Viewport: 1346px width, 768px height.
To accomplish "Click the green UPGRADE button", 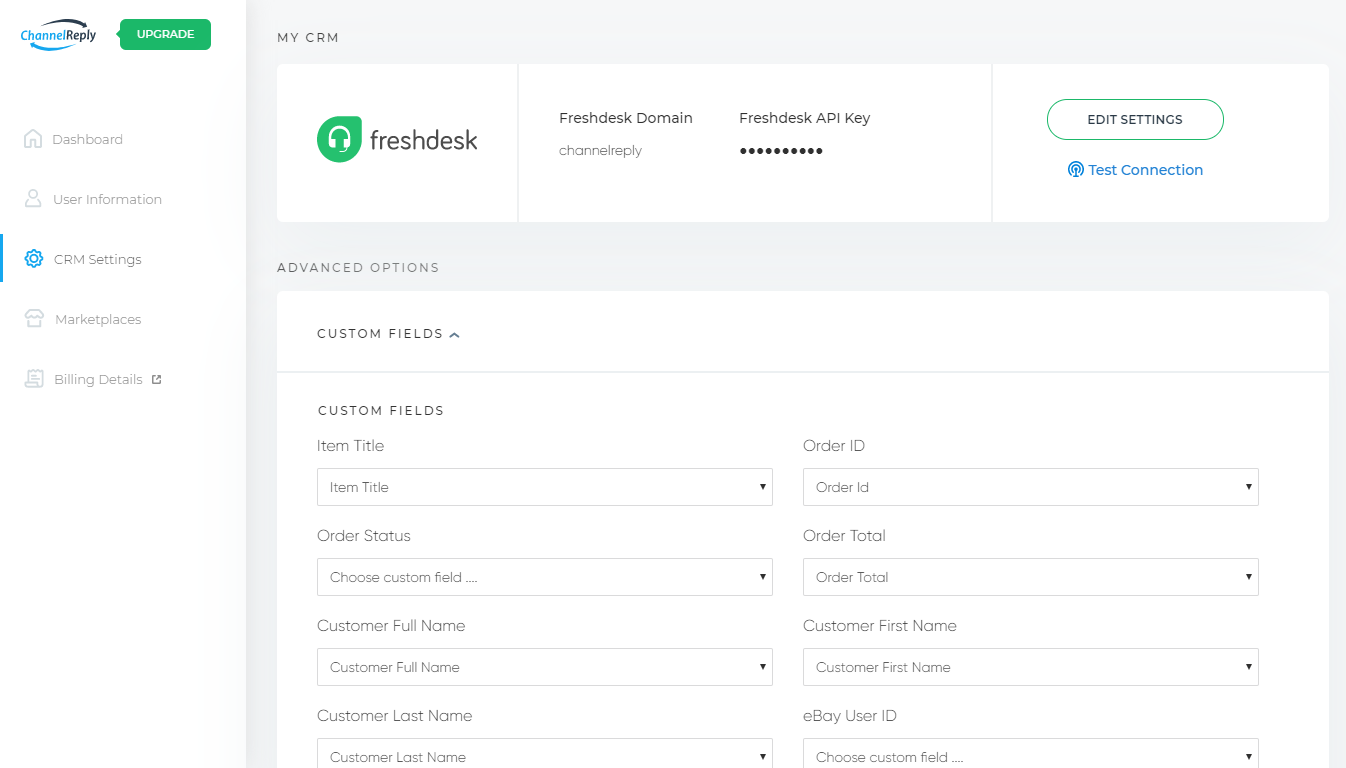I will [165, 34].
